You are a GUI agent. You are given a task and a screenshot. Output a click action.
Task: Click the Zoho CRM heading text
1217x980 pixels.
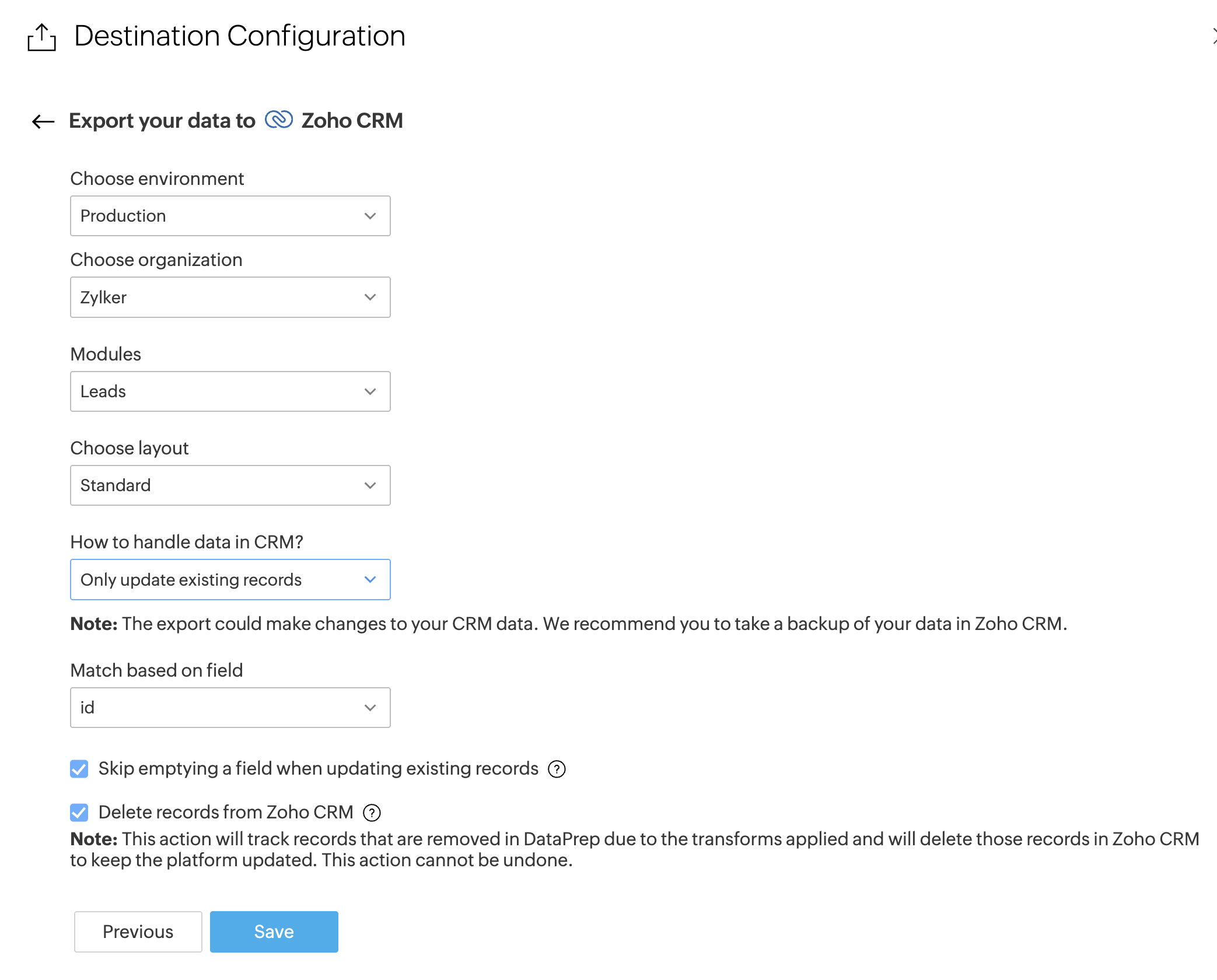[352, 121]
